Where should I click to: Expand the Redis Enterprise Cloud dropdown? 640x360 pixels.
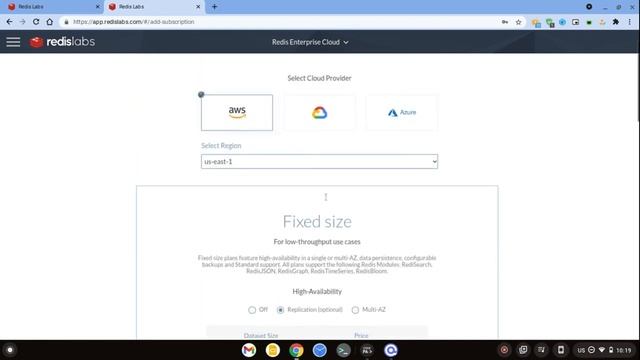pos(310,42)
